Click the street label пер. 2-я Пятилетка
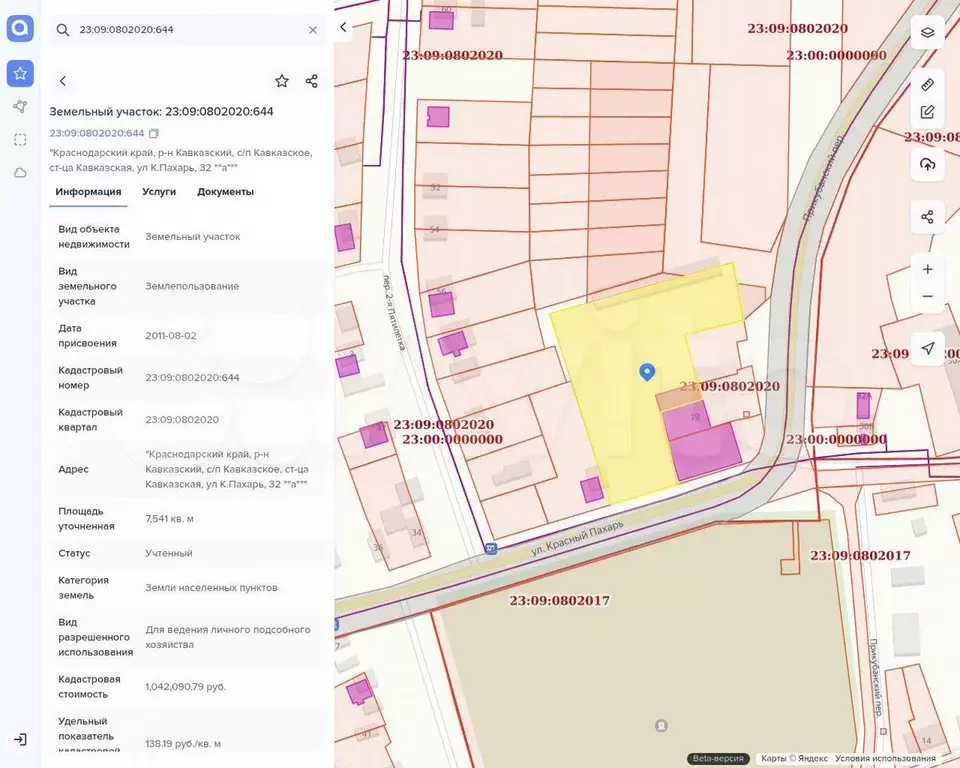960x768 pixels. 394,312
